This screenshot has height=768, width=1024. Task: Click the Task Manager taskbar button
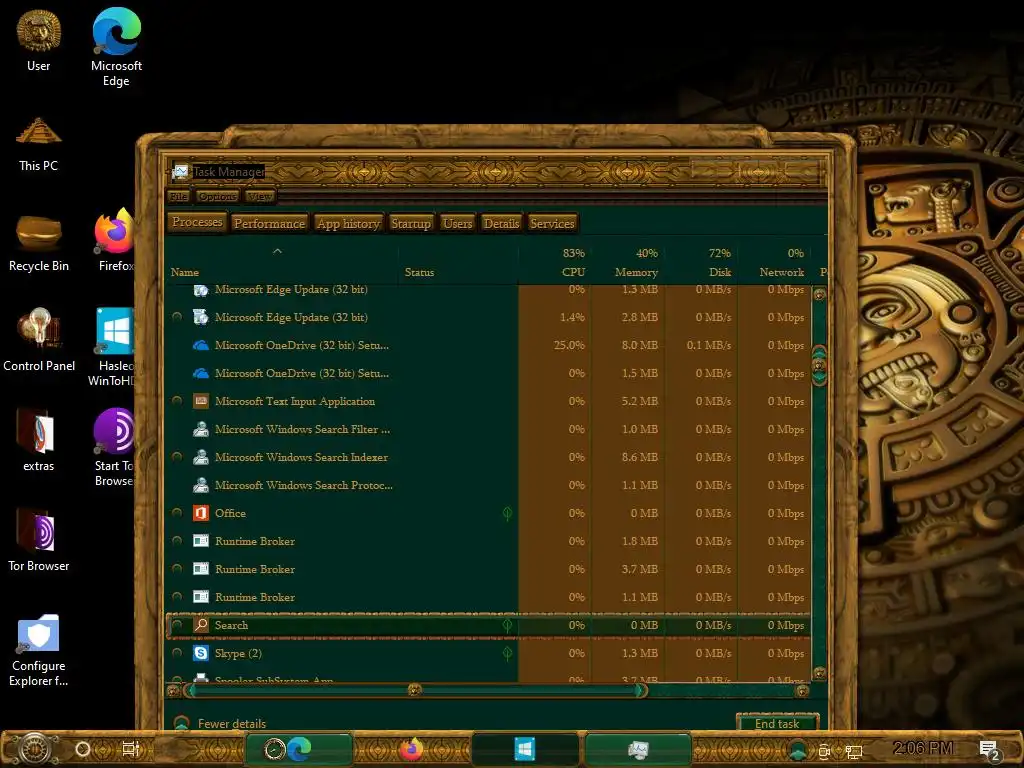pos(638,749)
